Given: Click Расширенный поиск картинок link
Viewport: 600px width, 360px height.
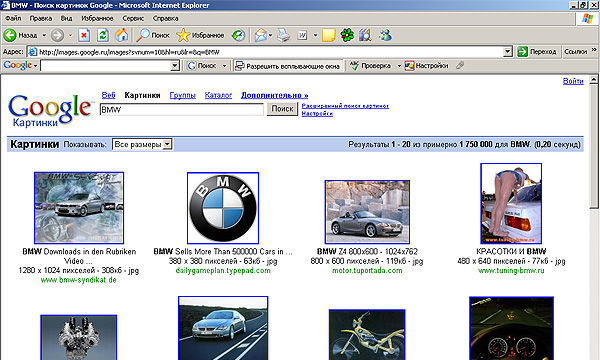Looking at the screenshot, I should [345, 106].
